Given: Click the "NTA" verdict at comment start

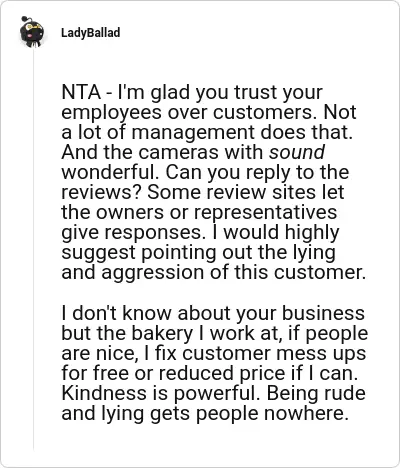Looking at the screenshot, I should (x=81, y=92).
